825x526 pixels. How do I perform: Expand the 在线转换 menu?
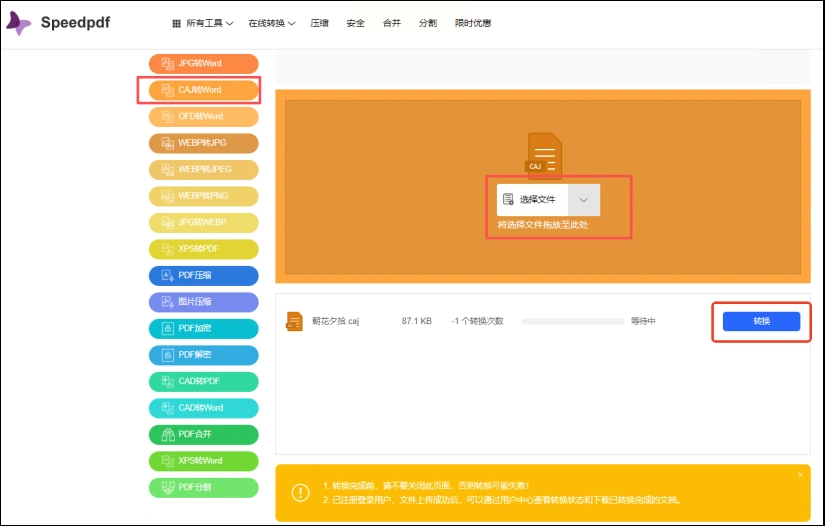(271, 23)
